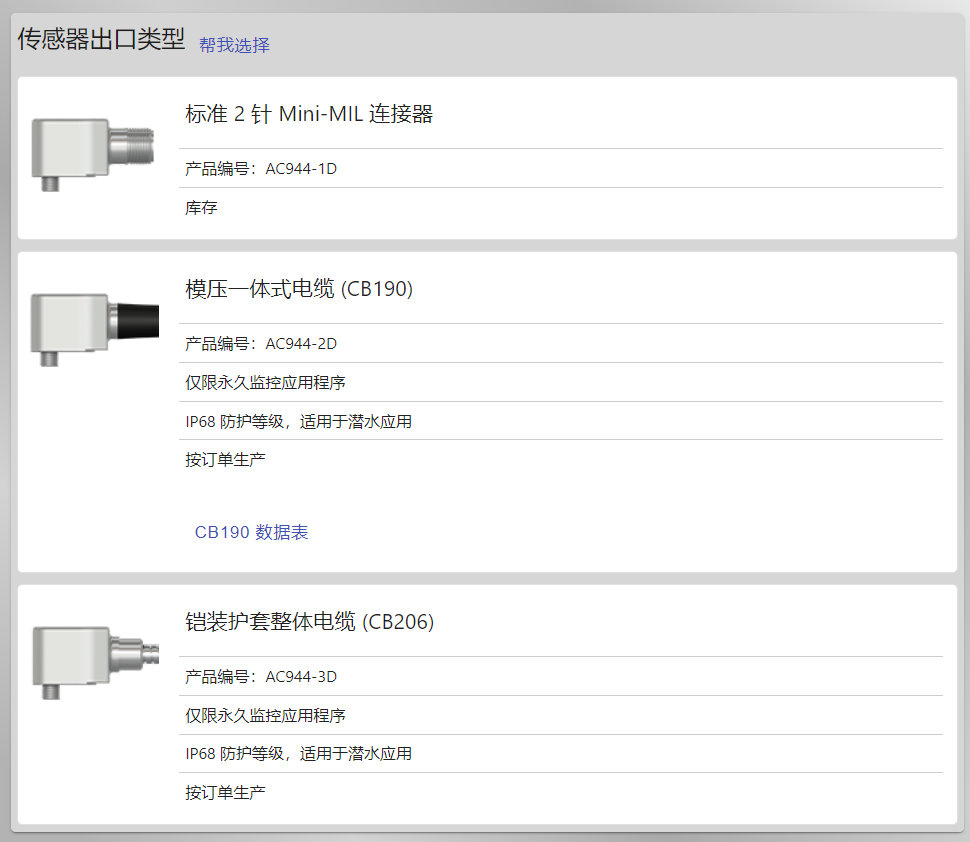The height and width of the screenshot is (842, 970).
Task: Click the 传感器出口类型 section heading
Action: coord(101,39)
